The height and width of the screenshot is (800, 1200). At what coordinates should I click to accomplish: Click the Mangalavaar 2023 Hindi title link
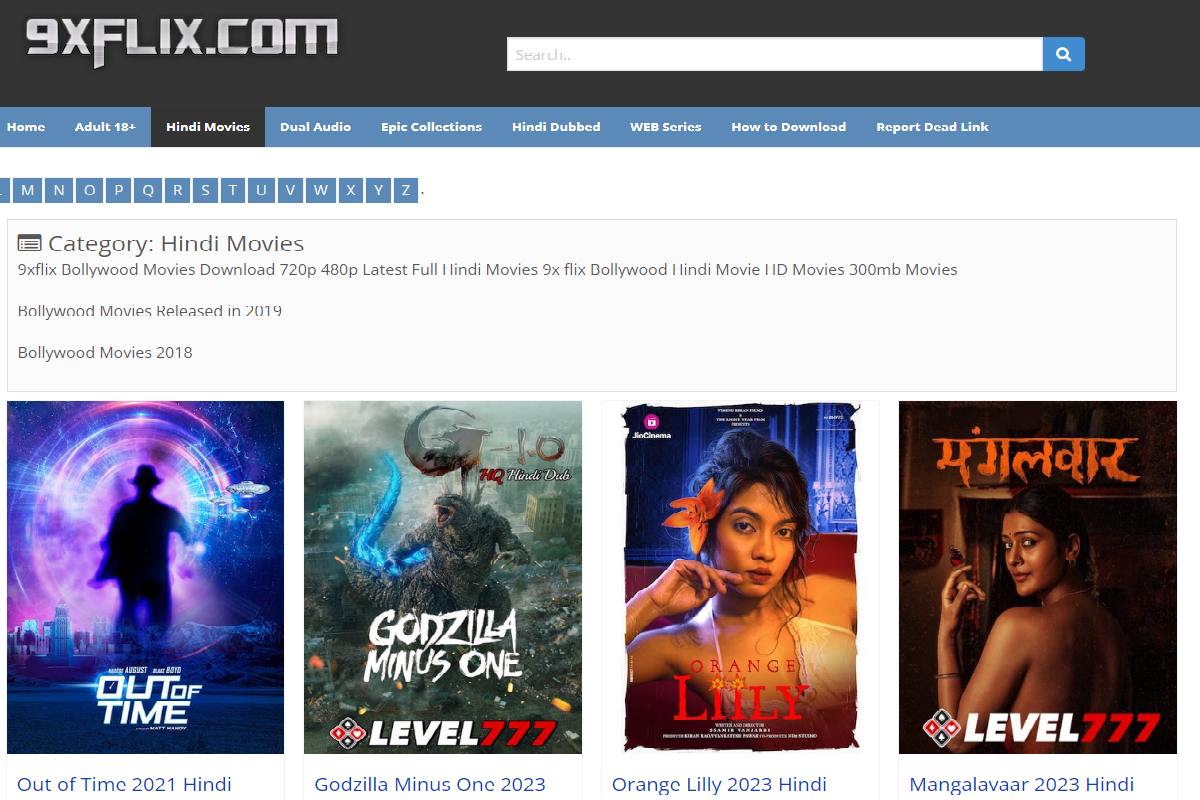[x=1021, y=784]
